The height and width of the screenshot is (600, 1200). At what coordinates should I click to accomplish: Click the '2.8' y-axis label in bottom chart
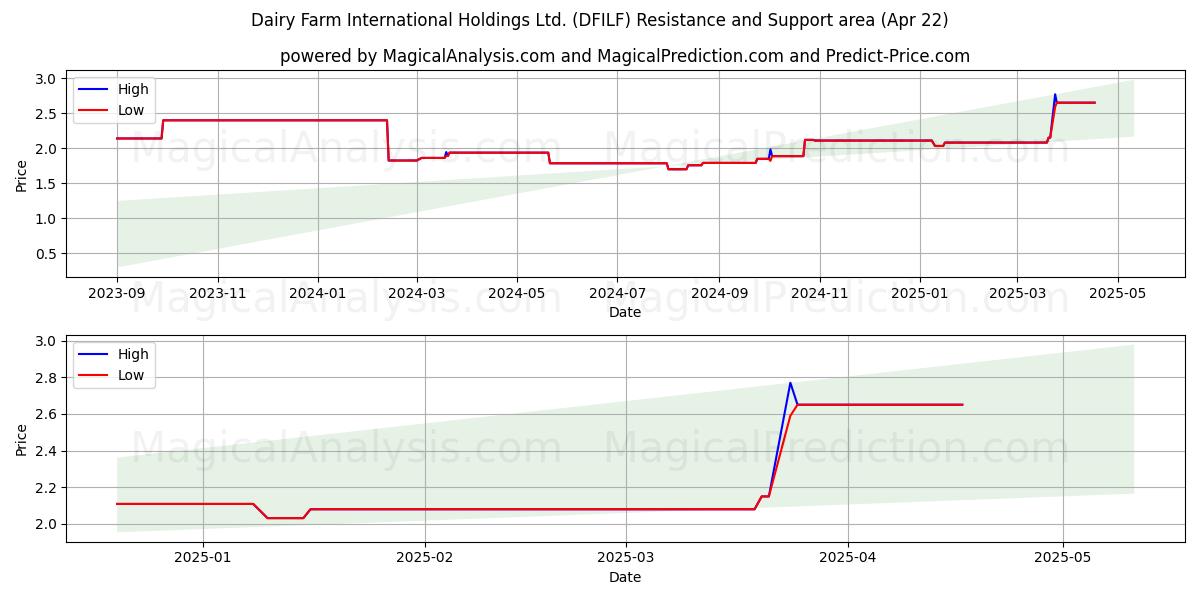click(45, 378)
